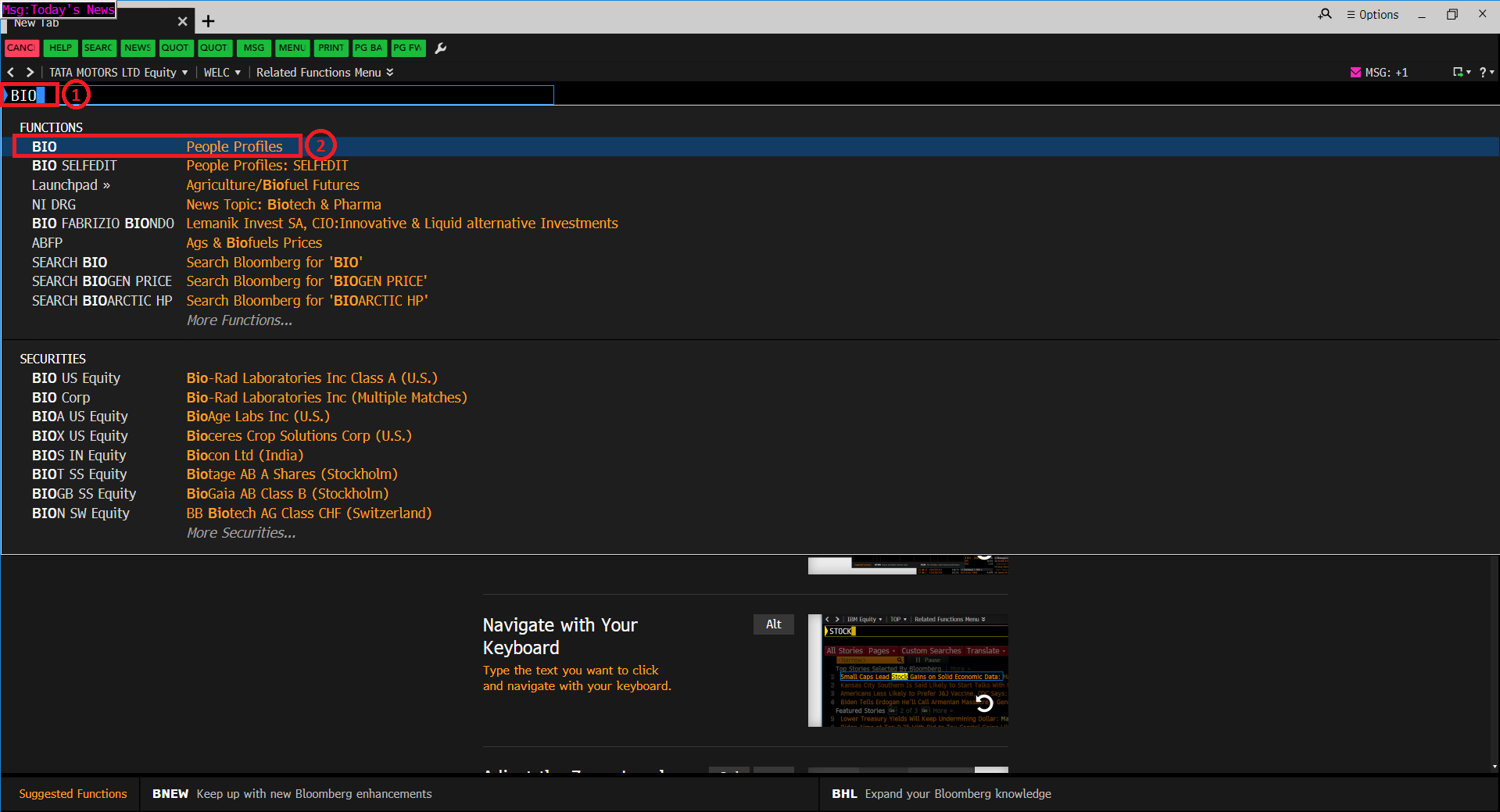This screenshot has width=1500, height=812.
Task: Click the green MSG button
Action: 254,48
